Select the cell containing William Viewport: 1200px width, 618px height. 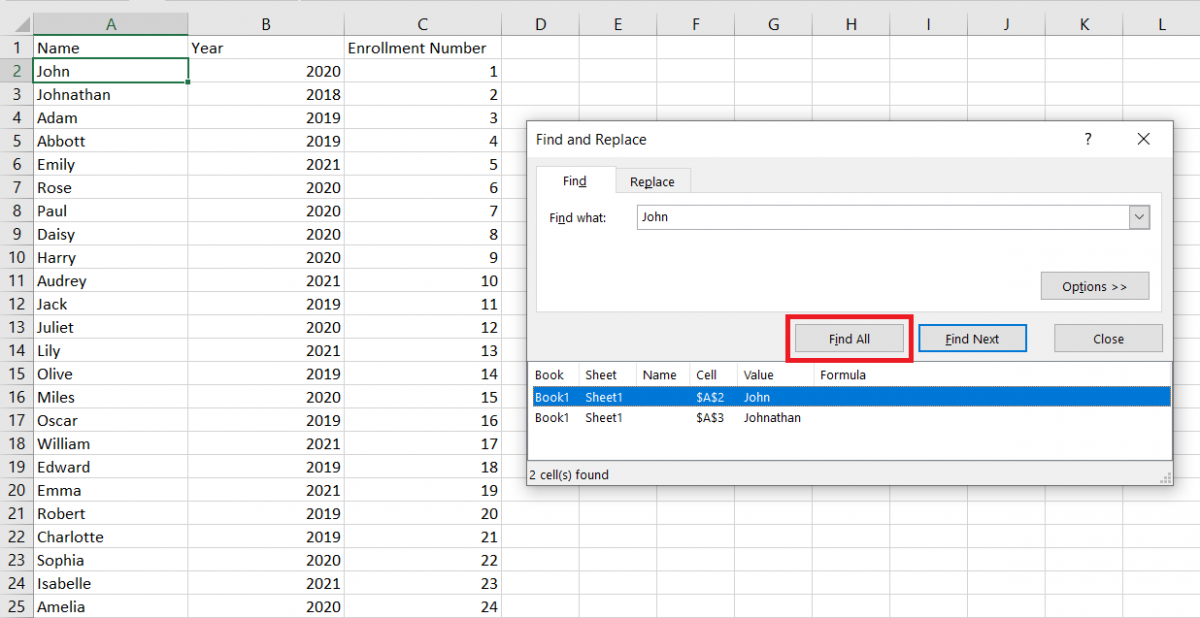pyautogui.click(x=111, y=444)
